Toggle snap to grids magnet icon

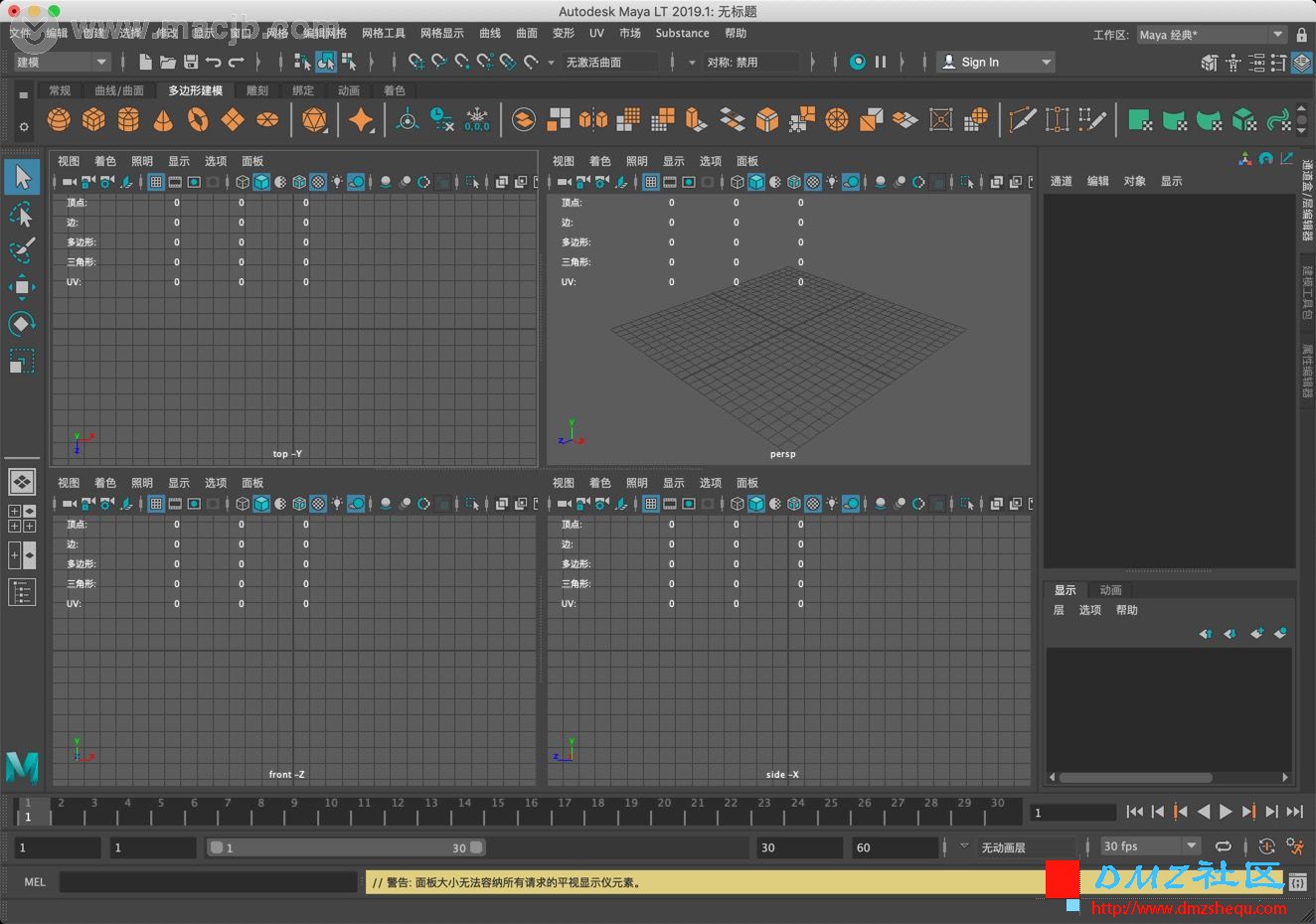[x=415, y=62]
